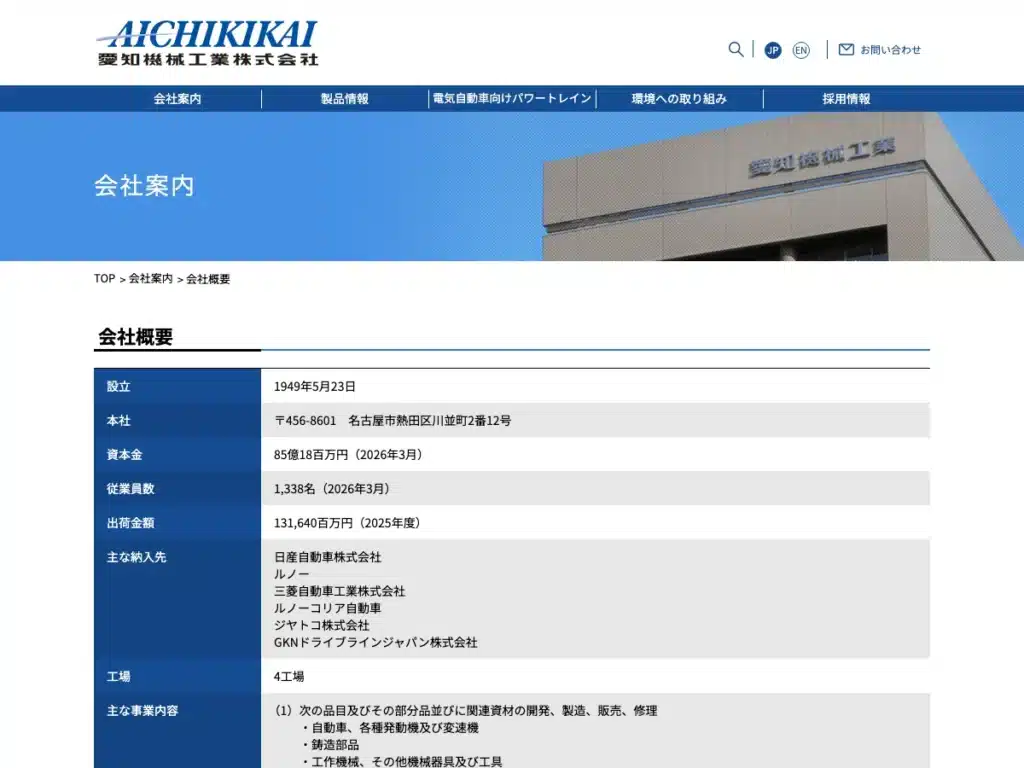Open お問い合わせ contact link
Image resolution: width=1024 pixels, height=768 pixels.
point(890,50)
